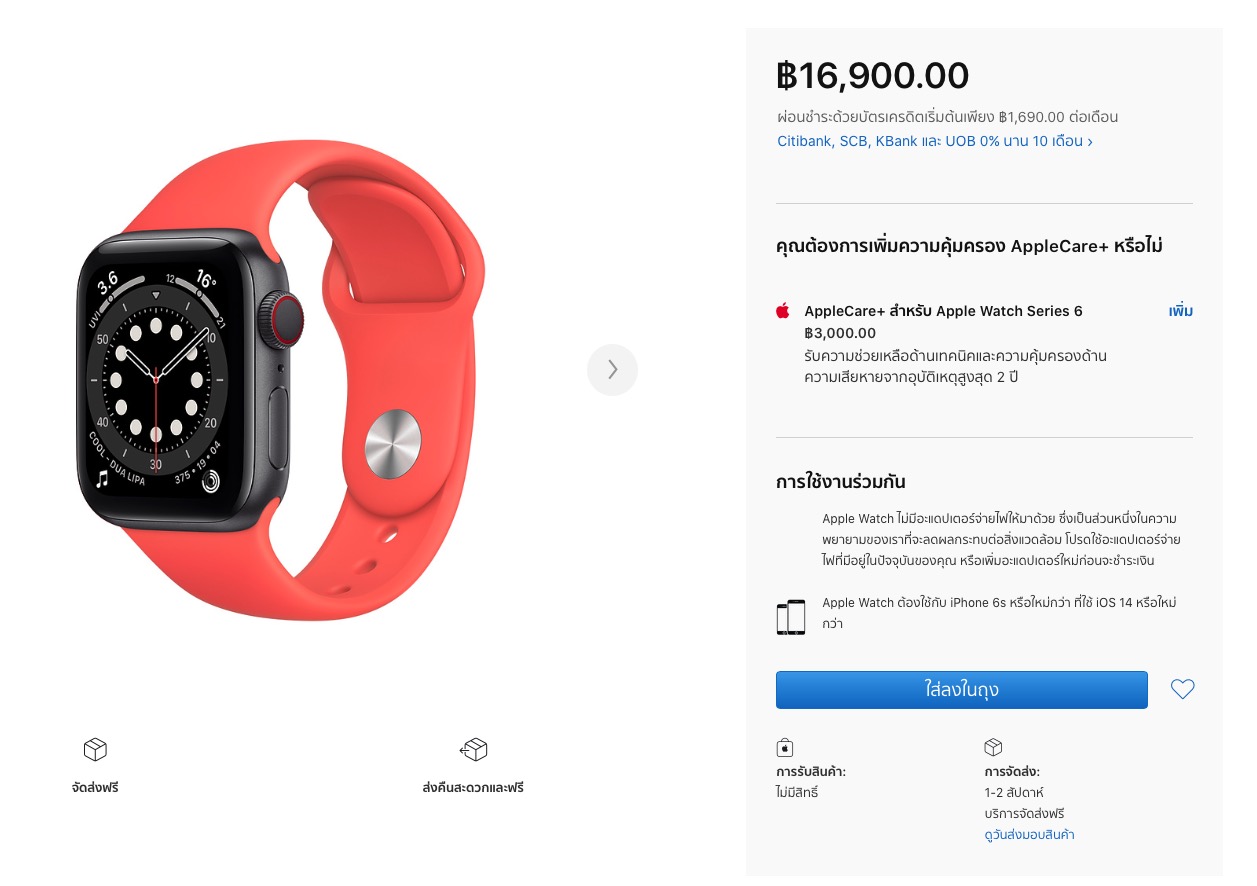Click the red Apple logo AppleCare icon

coord(783,310)
